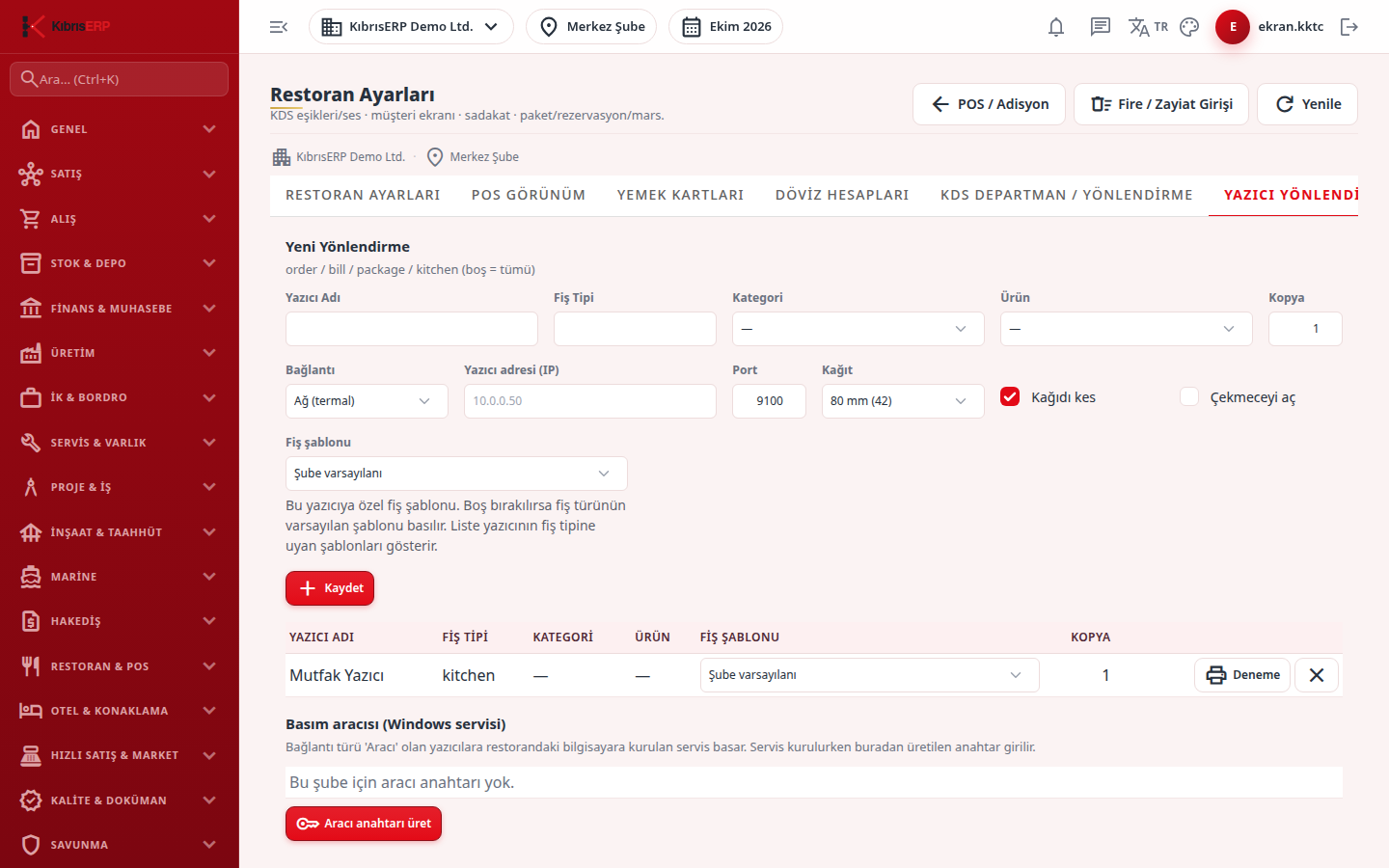This screenshot has height=868, width=1389.
Task: Enable the Çekmeceyi aç checkbox
Action: coord(1189,397)
